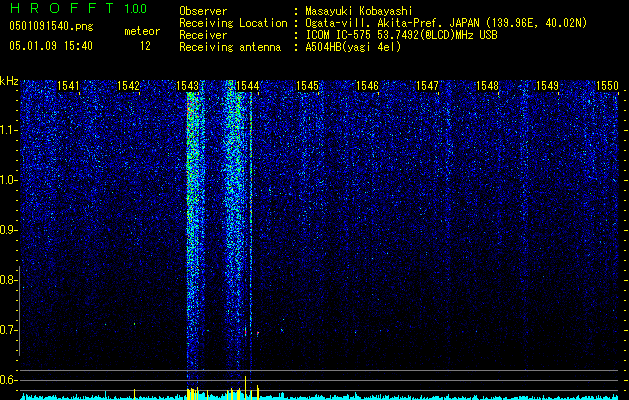Click the Receiver label
Screen dimensions: 629x400
pos(203,35)
